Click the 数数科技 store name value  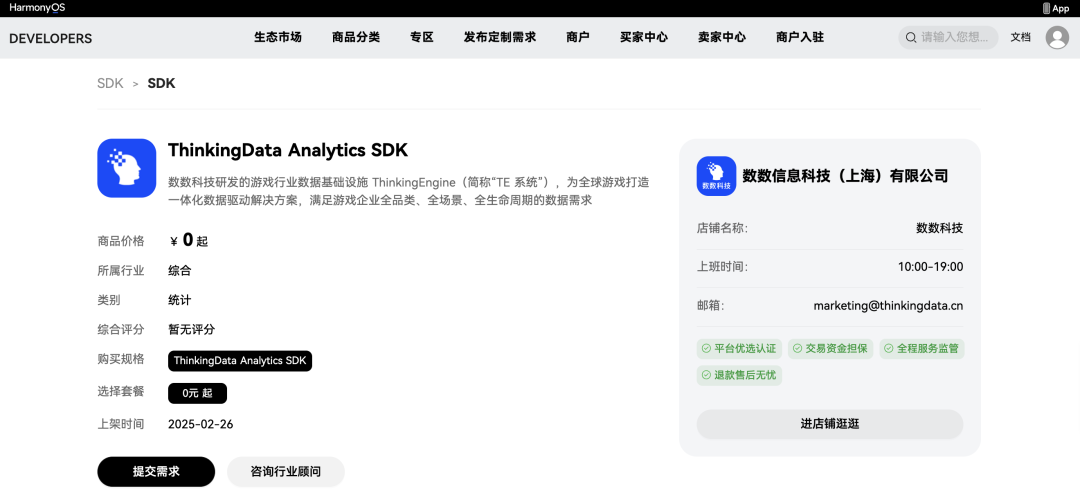point(939,228)
